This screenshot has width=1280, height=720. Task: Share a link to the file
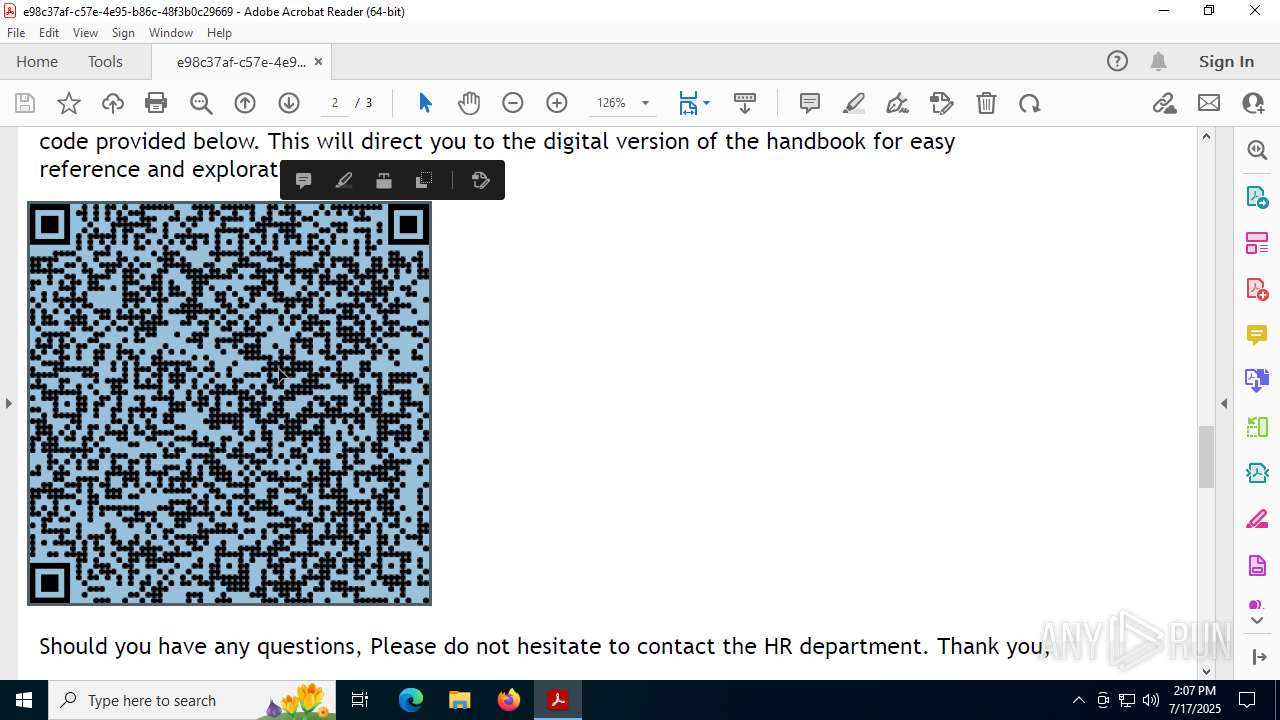pos(1165,103)
